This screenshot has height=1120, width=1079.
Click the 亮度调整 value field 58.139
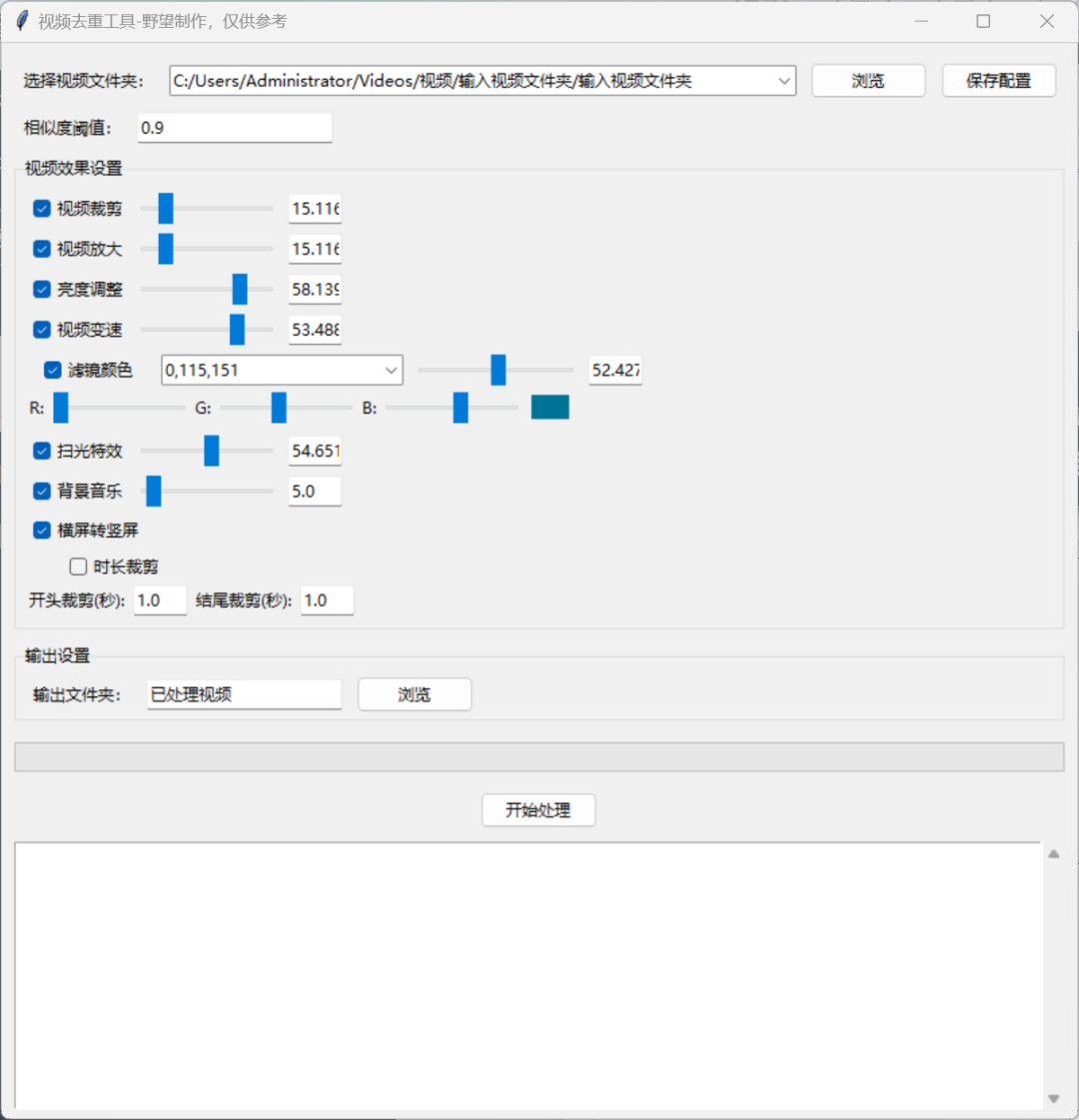click(x=315, y=290)
